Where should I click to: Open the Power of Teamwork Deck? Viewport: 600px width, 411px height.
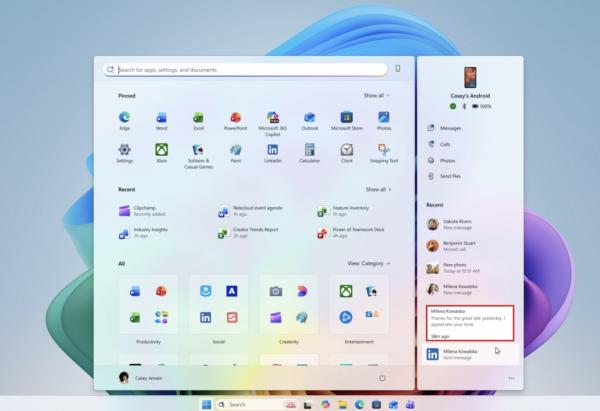click(351, 232)
